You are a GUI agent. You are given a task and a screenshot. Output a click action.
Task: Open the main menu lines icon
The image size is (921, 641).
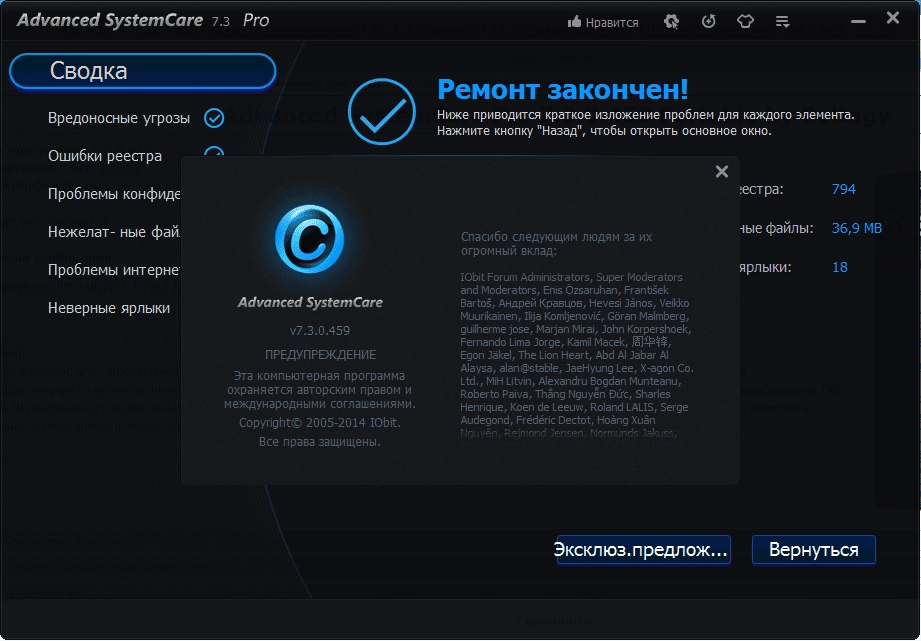782,22
